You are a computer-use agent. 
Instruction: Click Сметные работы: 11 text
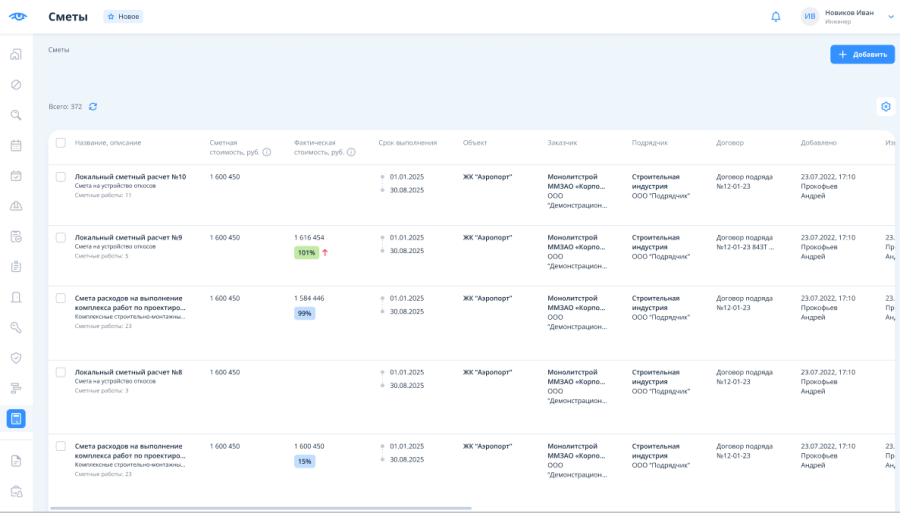(x=103, y=195)
